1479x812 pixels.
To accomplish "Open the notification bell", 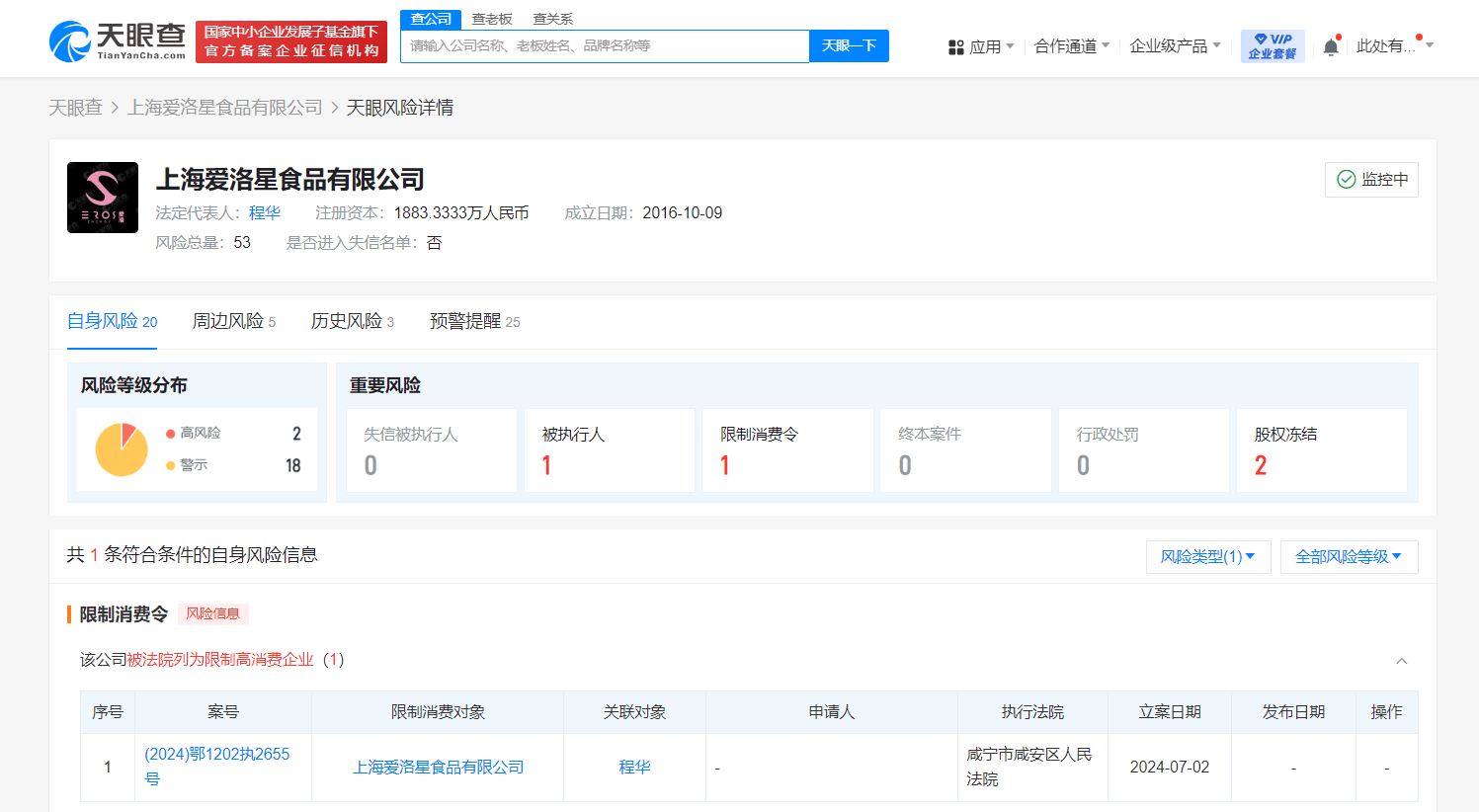I will coord(1331,46).
